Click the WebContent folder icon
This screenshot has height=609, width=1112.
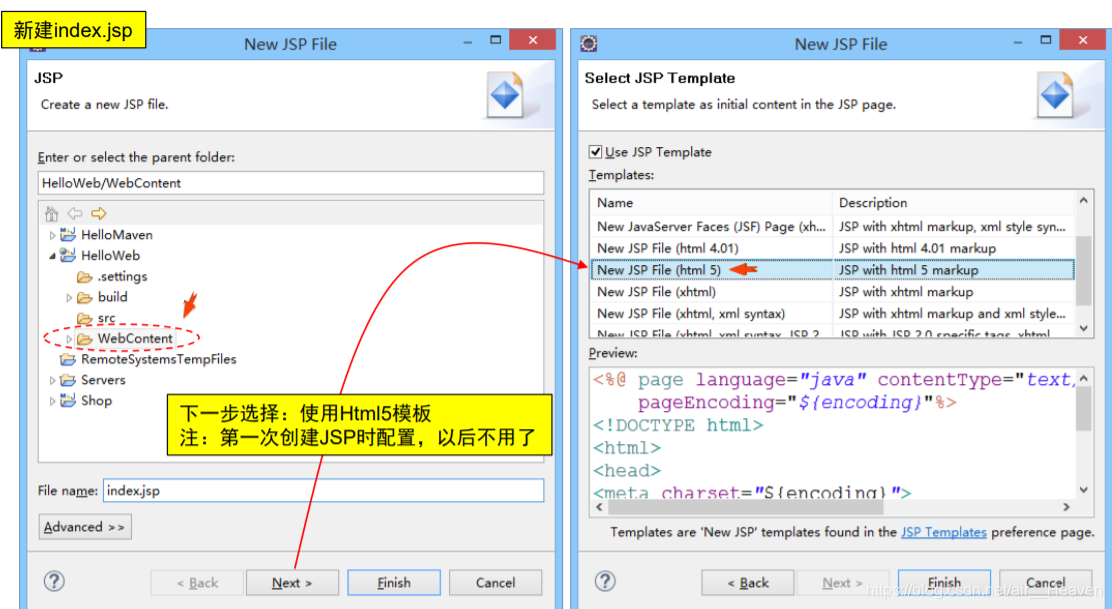[x=85, y=339]
